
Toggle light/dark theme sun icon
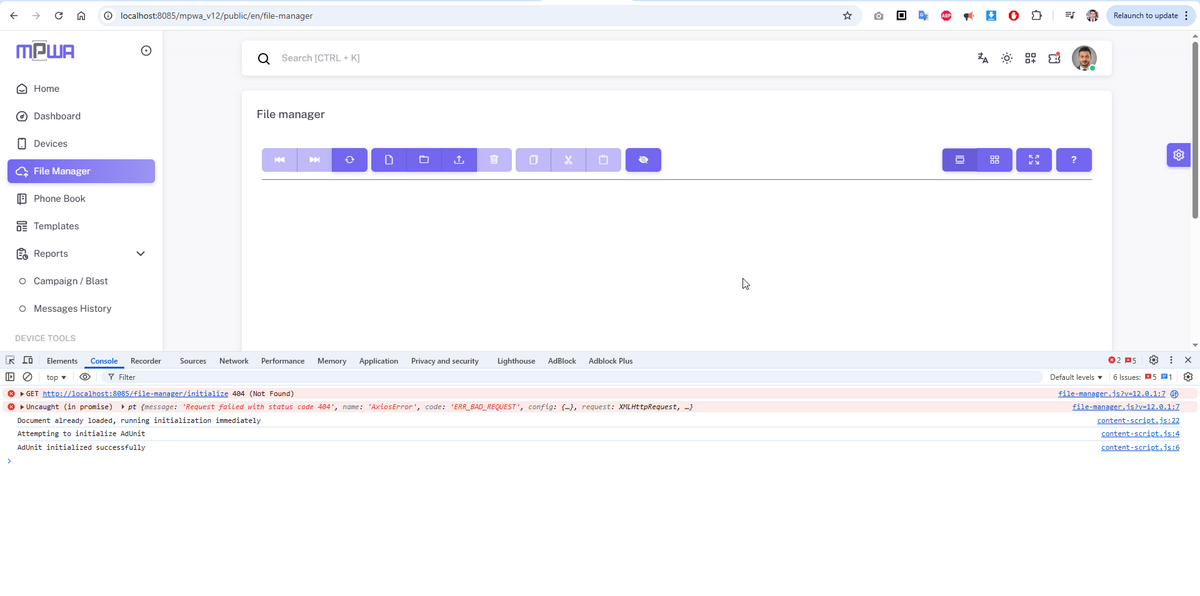[x=1007, y=58]
